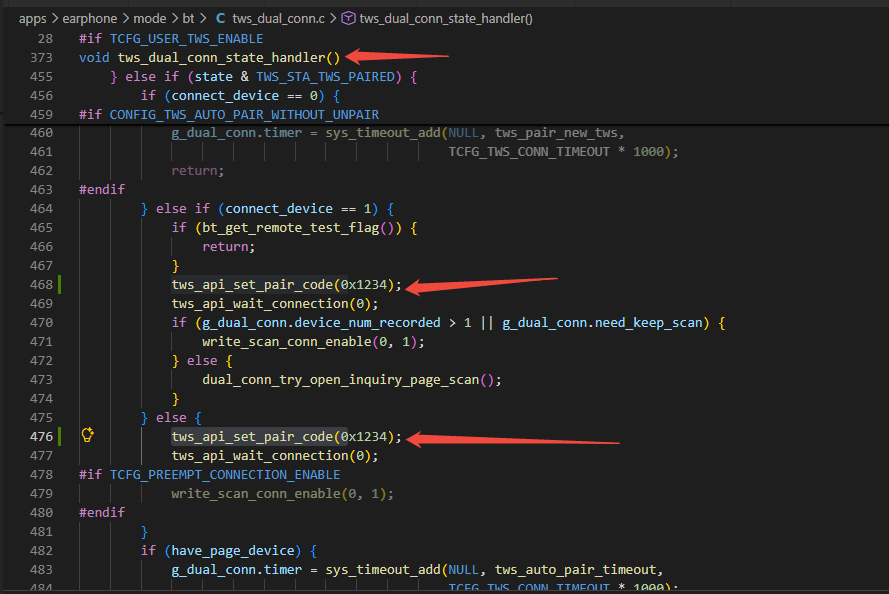The height and width of the screenshot is (594, 889).
Task: Click the green change marker beside line 468
Action: pyautogui.click(x=60, y=285)
